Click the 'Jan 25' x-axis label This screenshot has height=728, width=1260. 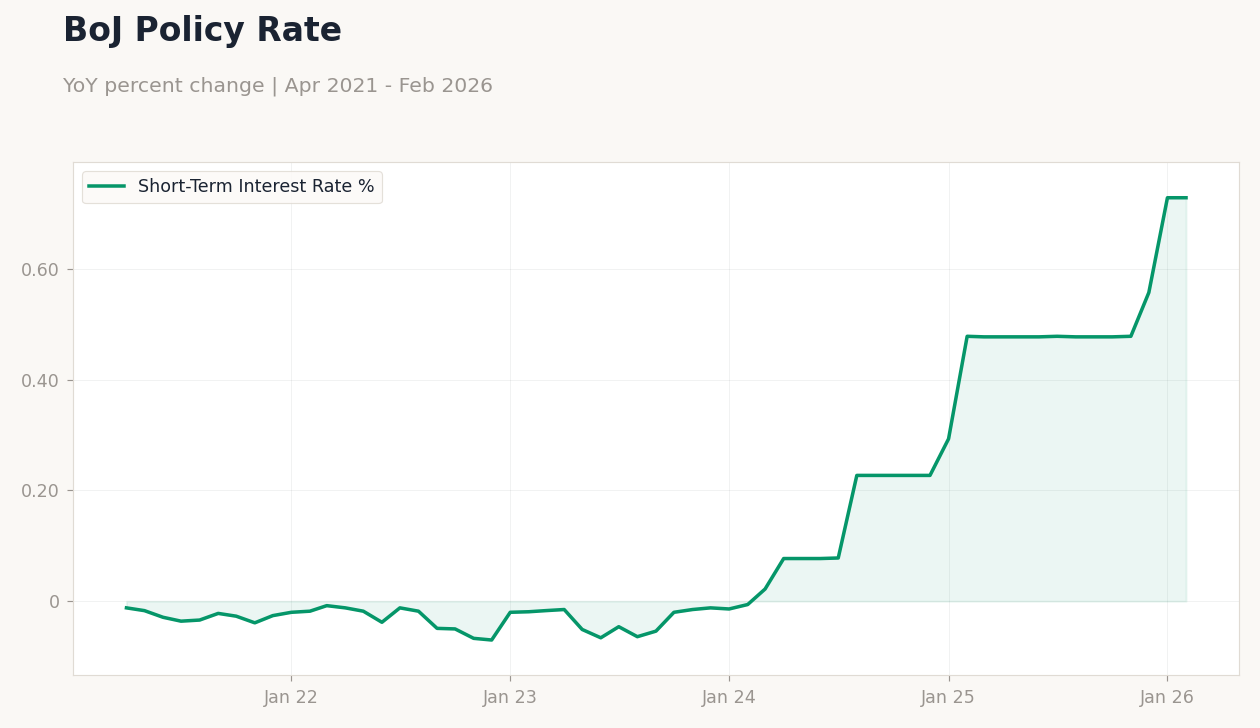tap(948, 698)
